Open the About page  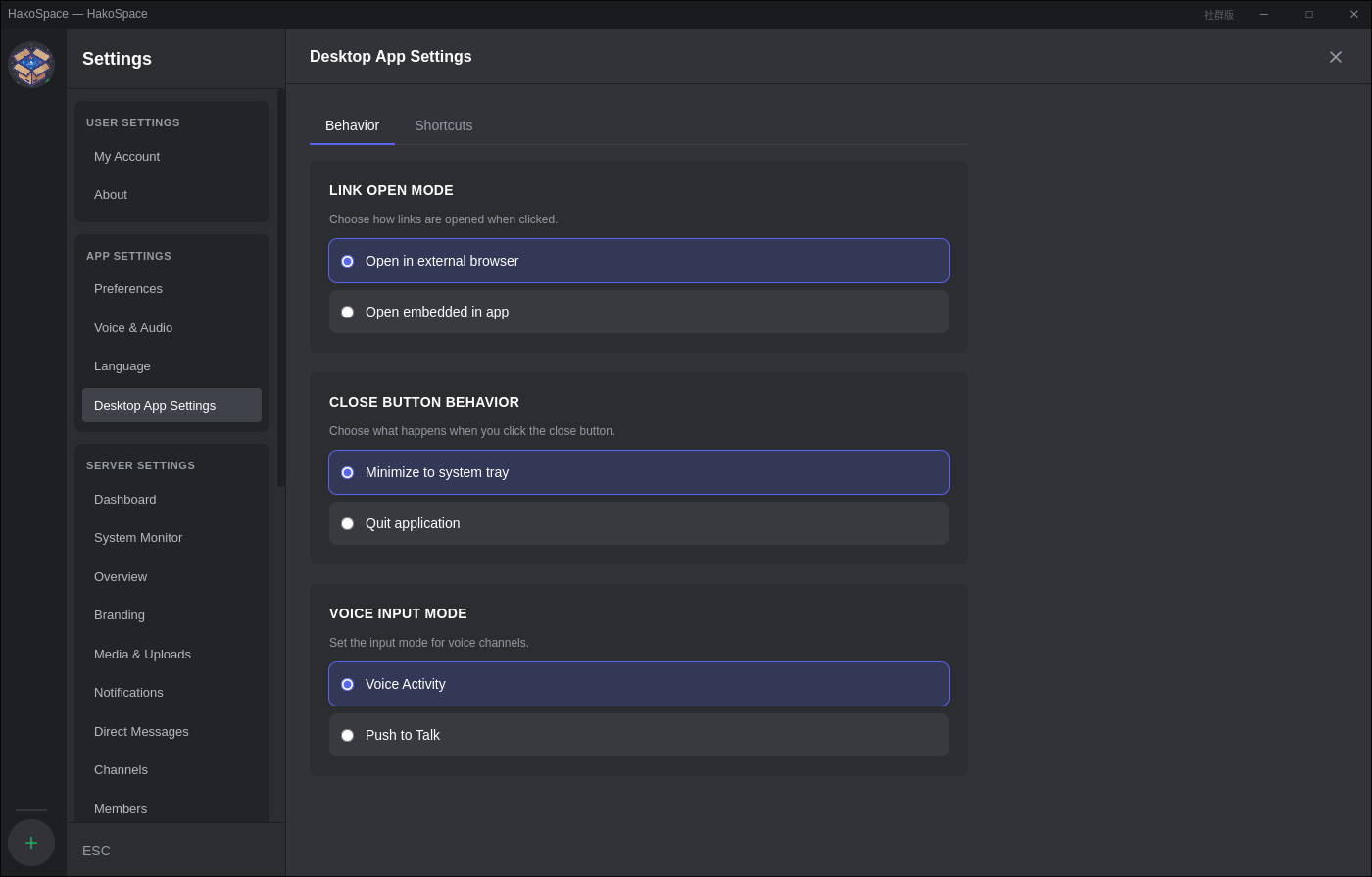pos(110,194)
